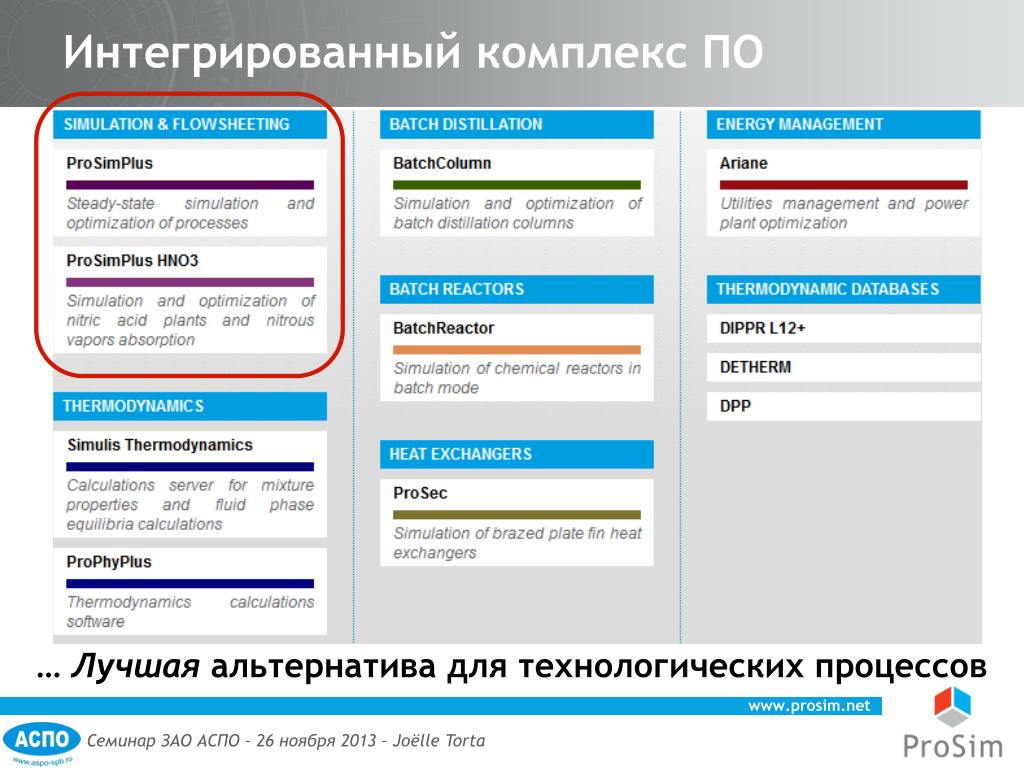Viewport: 1024px width, 768px height.
Task: Open the BatchReactor product title
Action: (x=443, y=328)
